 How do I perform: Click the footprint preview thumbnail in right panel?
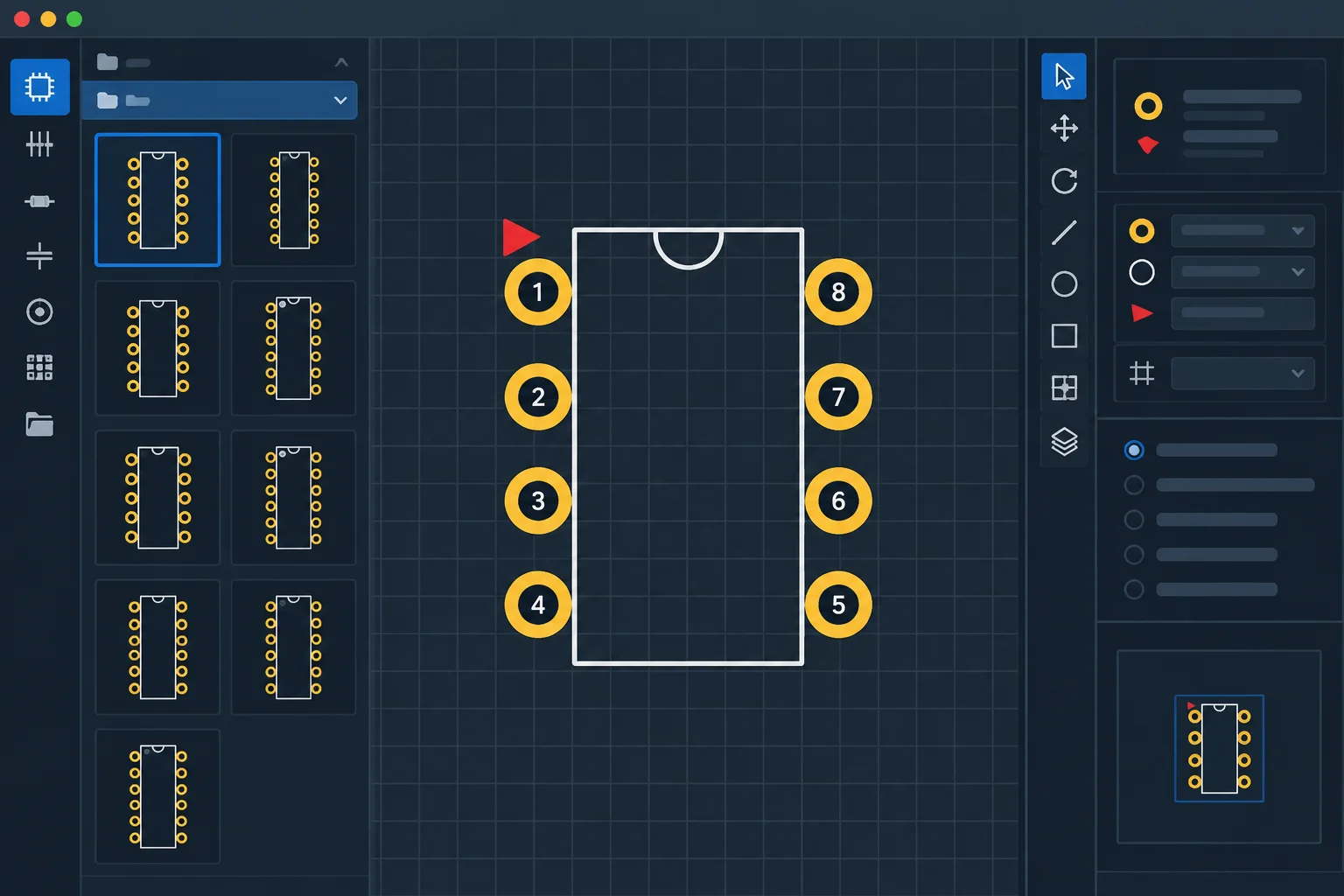pyautogui.click(x=1219, y=748)
